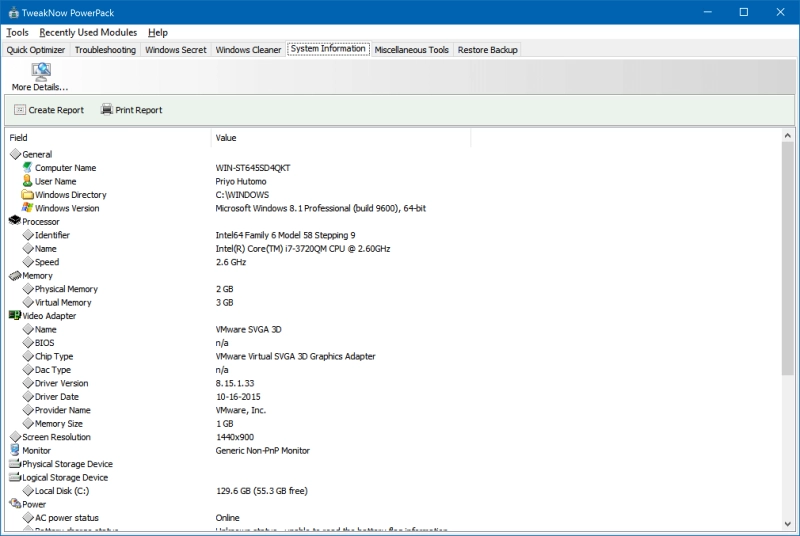Click the Identifier diamond icon

pos(28,235)
